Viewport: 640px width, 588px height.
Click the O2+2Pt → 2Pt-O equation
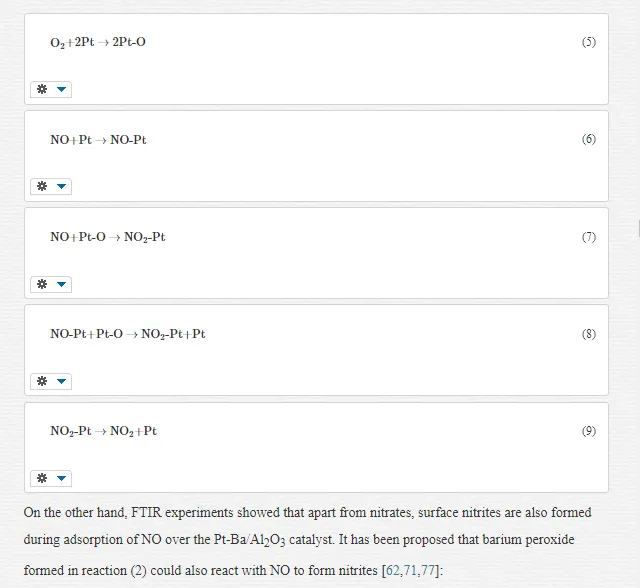tap(98, 42)
